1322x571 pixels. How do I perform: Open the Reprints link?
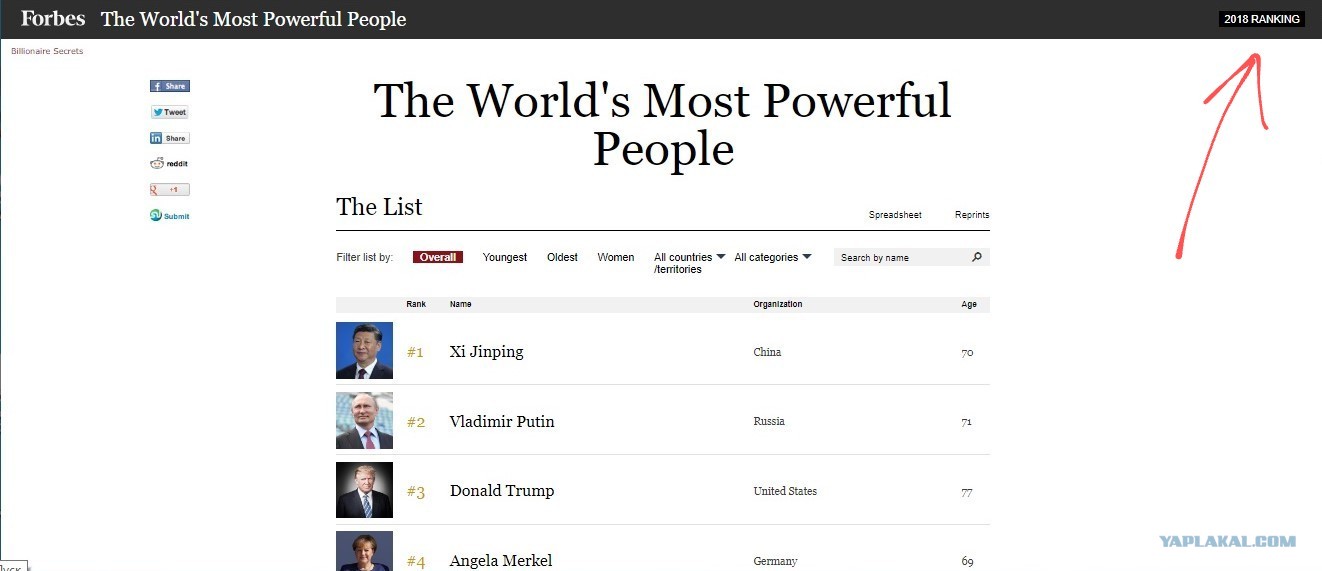[x=972, y=215]
